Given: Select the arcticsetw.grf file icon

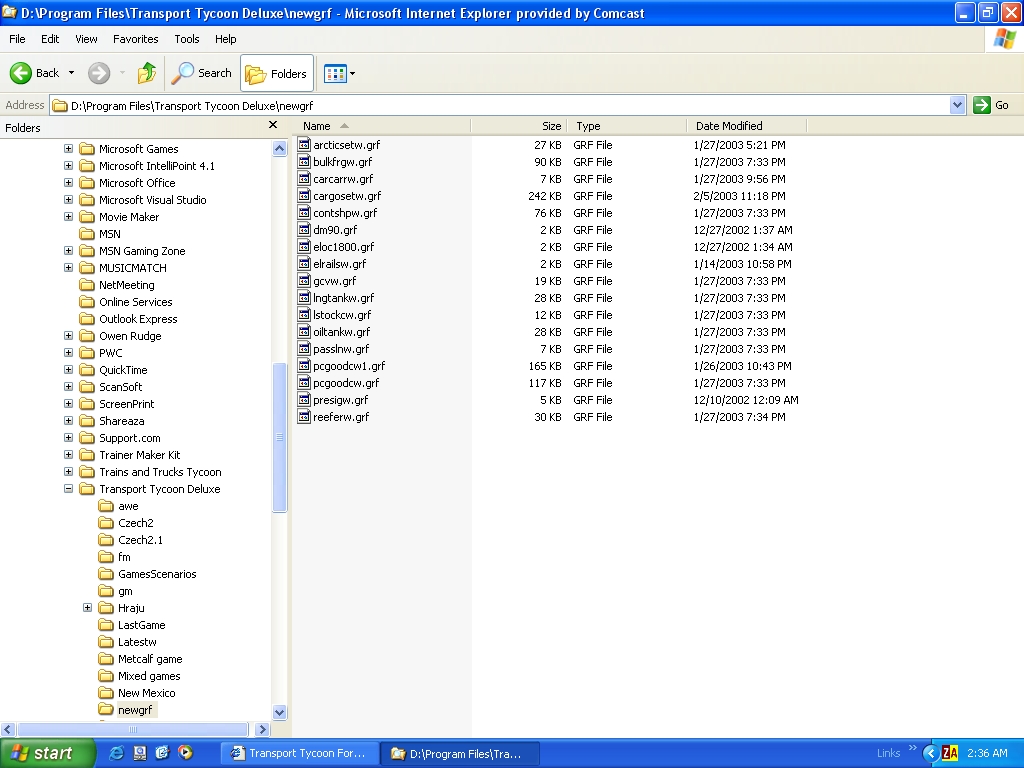Looking at the screenshot, I should tap(304, 144).
